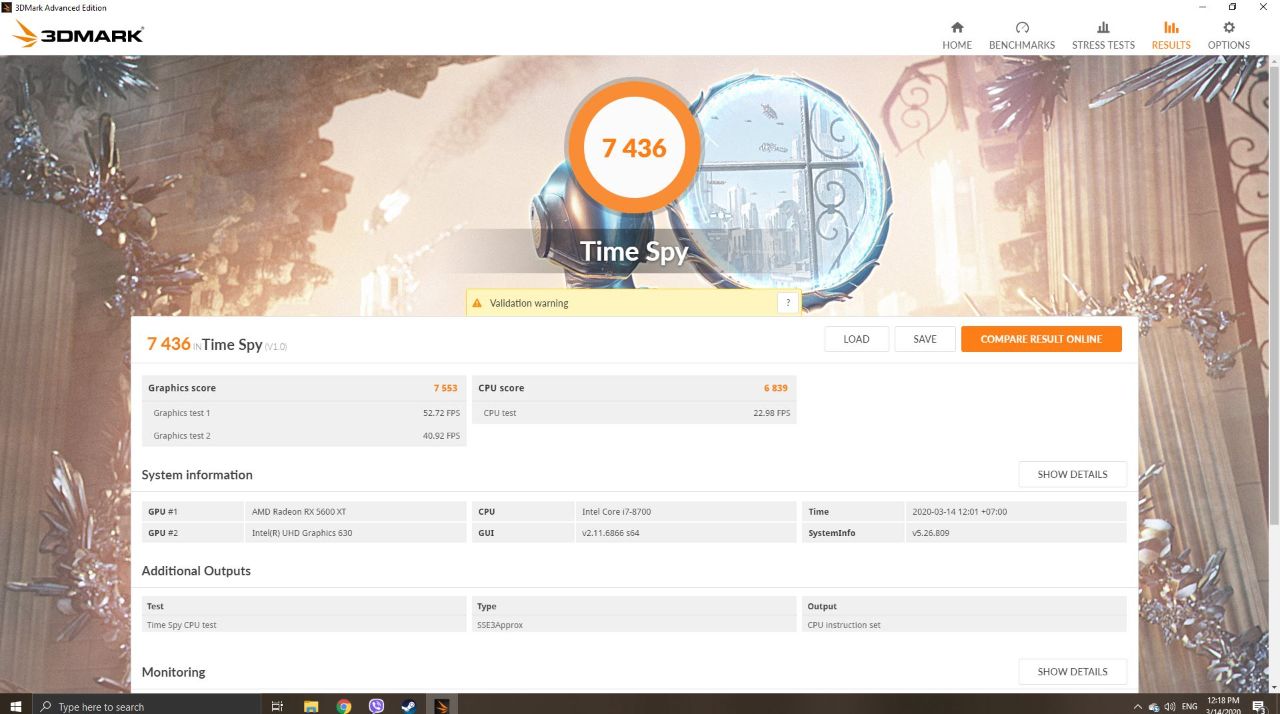The width and height of the screenshot is (1280, 714).
Task: Click the Time value 2020-03-14 12:01
Action: click(x=1016, y=511)
